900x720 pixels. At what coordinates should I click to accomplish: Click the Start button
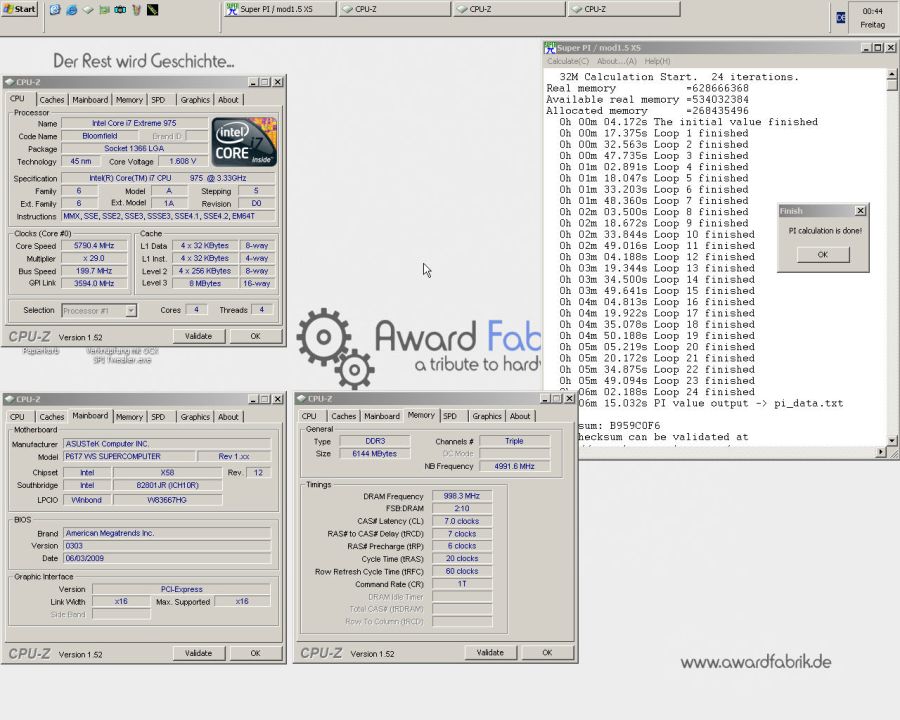[x=20, y=9]
